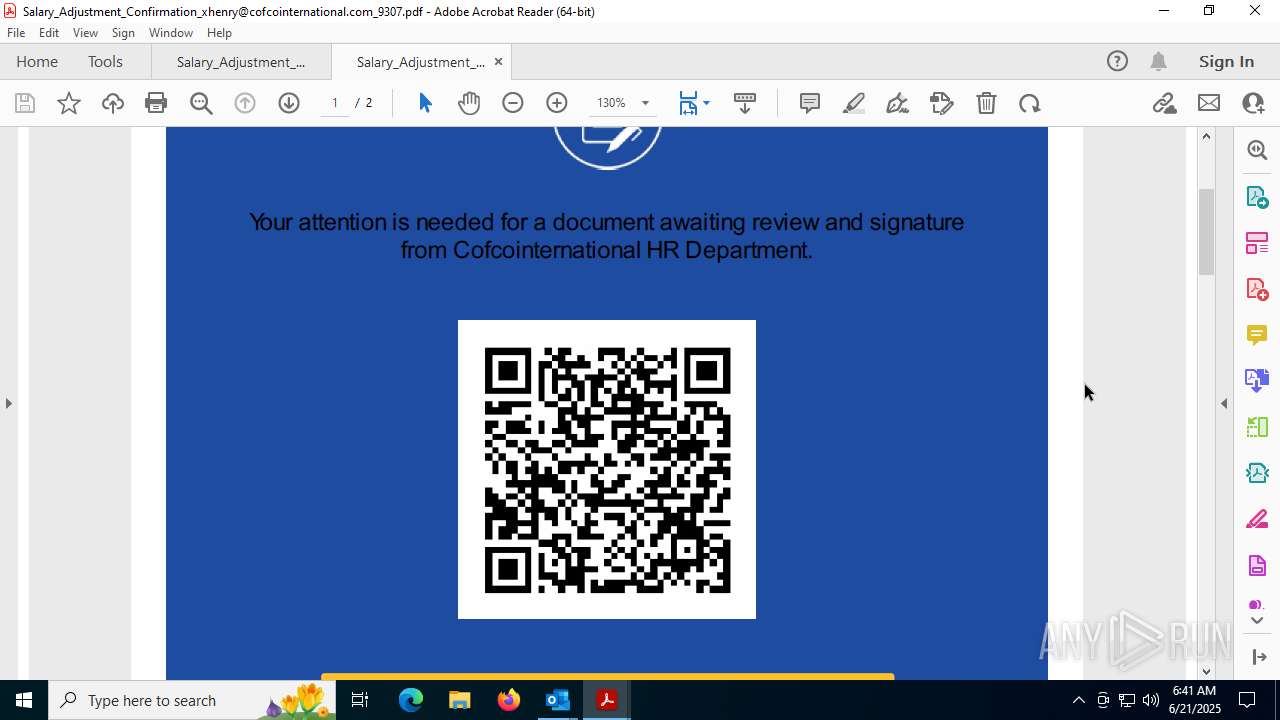Zoom in with plus button
The height and width of the screenshot is (720, 1280).
[557, 103]
